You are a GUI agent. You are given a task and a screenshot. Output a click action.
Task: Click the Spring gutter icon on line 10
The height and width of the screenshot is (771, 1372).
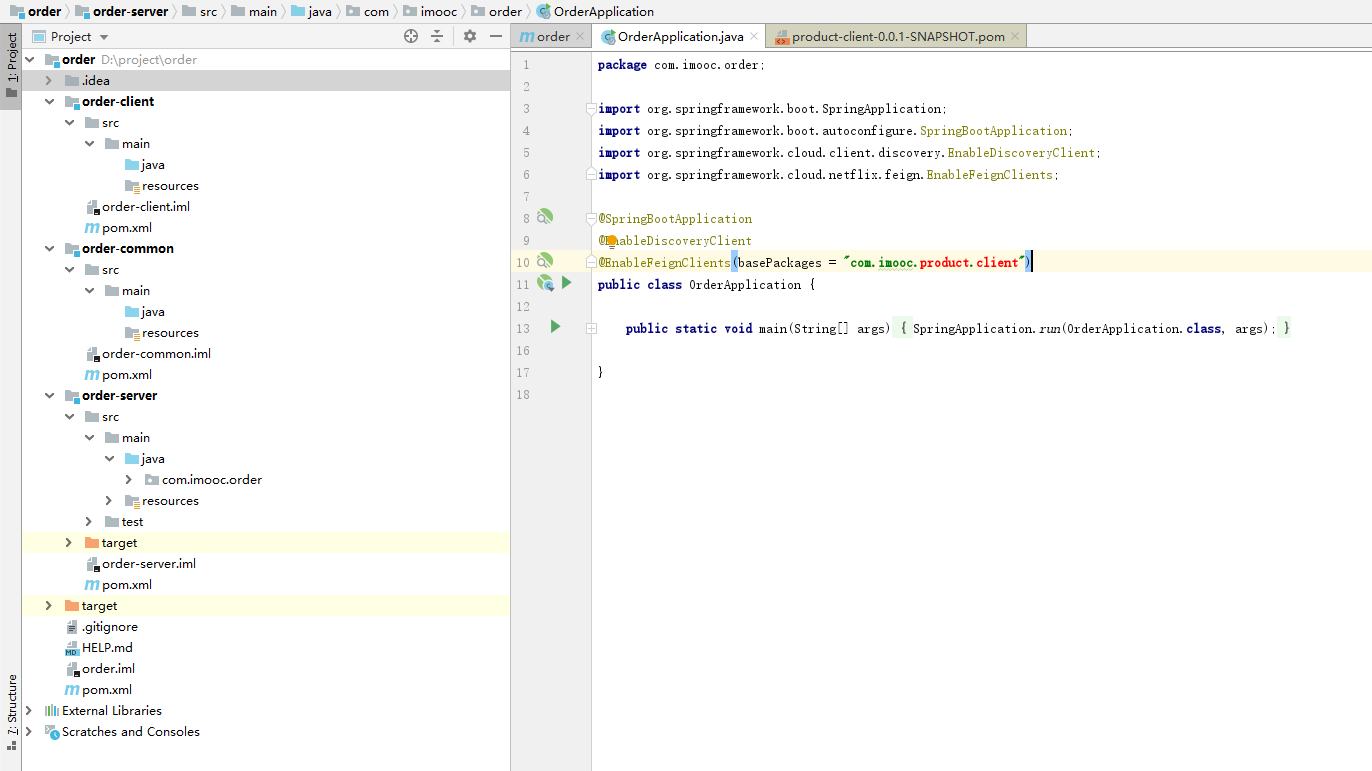pyautogui.click(x=544, y=261)
